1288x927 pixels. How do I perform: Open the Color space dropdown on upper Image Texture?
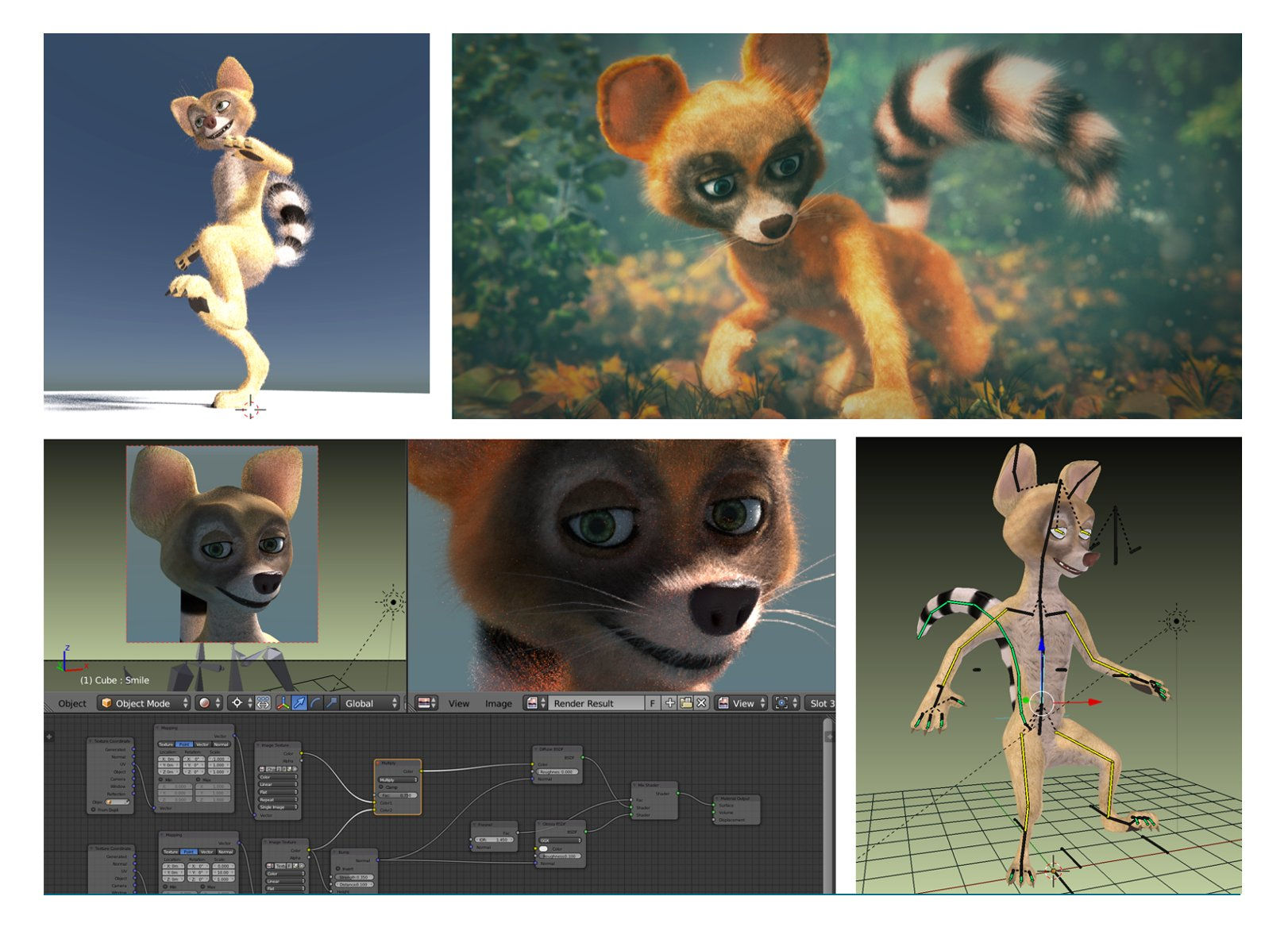[x=278, y=777]
